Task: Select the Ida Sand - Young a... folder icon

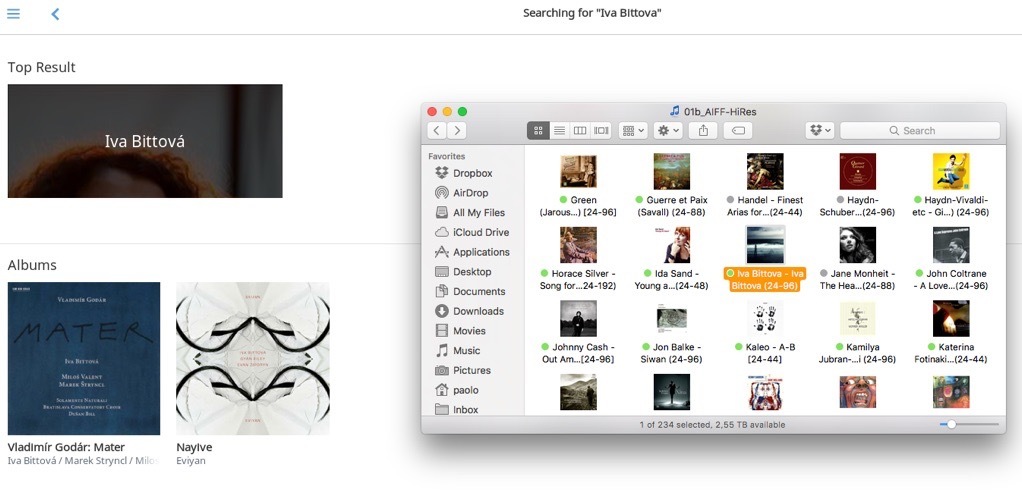Action: point(671,245)
